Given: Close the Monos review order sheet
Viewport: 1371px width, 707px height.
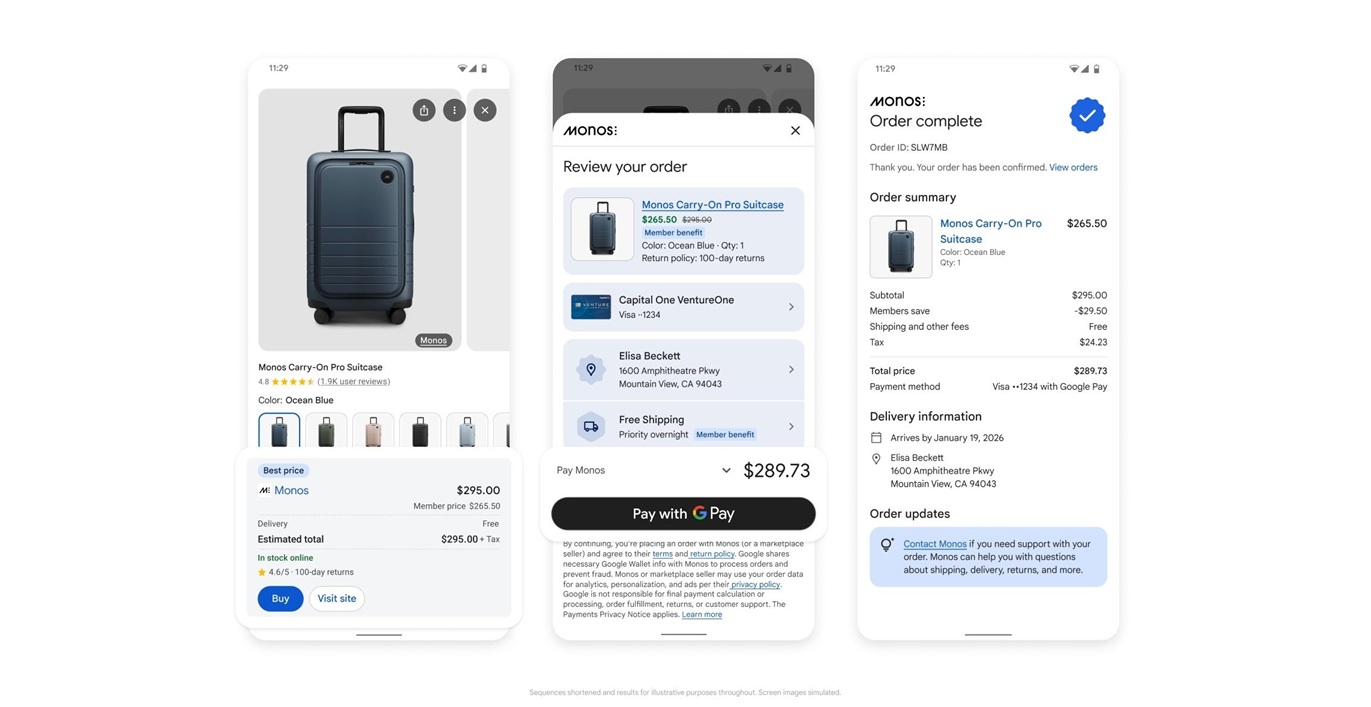Looking at the screenshot, I should pos(795,130).
